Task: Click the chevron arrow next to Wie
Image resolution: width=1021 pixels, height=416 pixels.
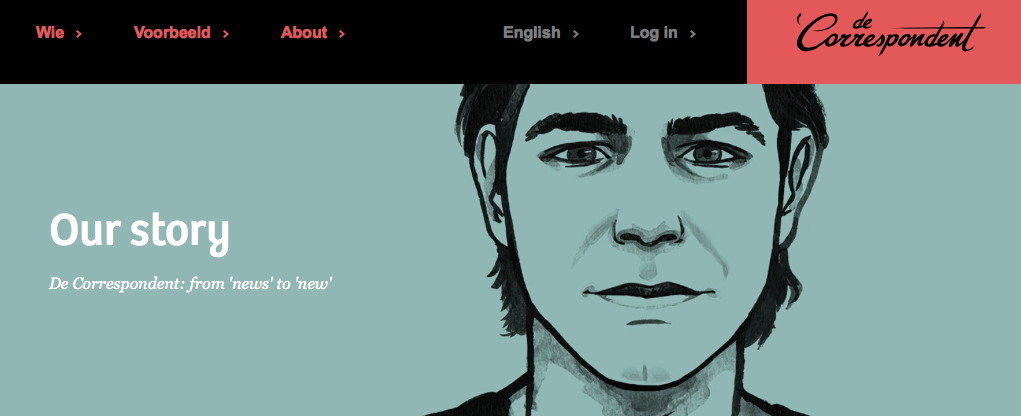Action: tap(79, 34)
